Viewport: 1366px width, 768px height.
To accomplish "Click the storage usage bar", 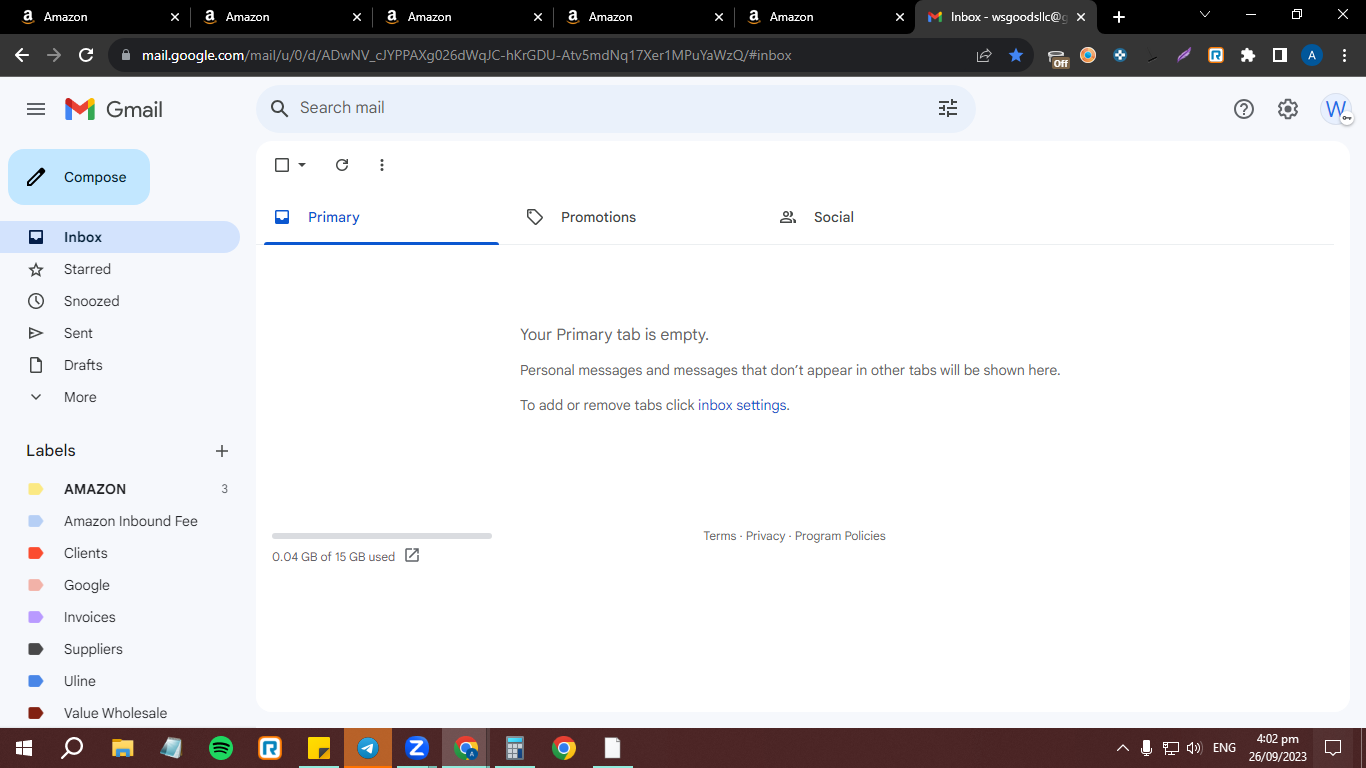I will point(382,536).
